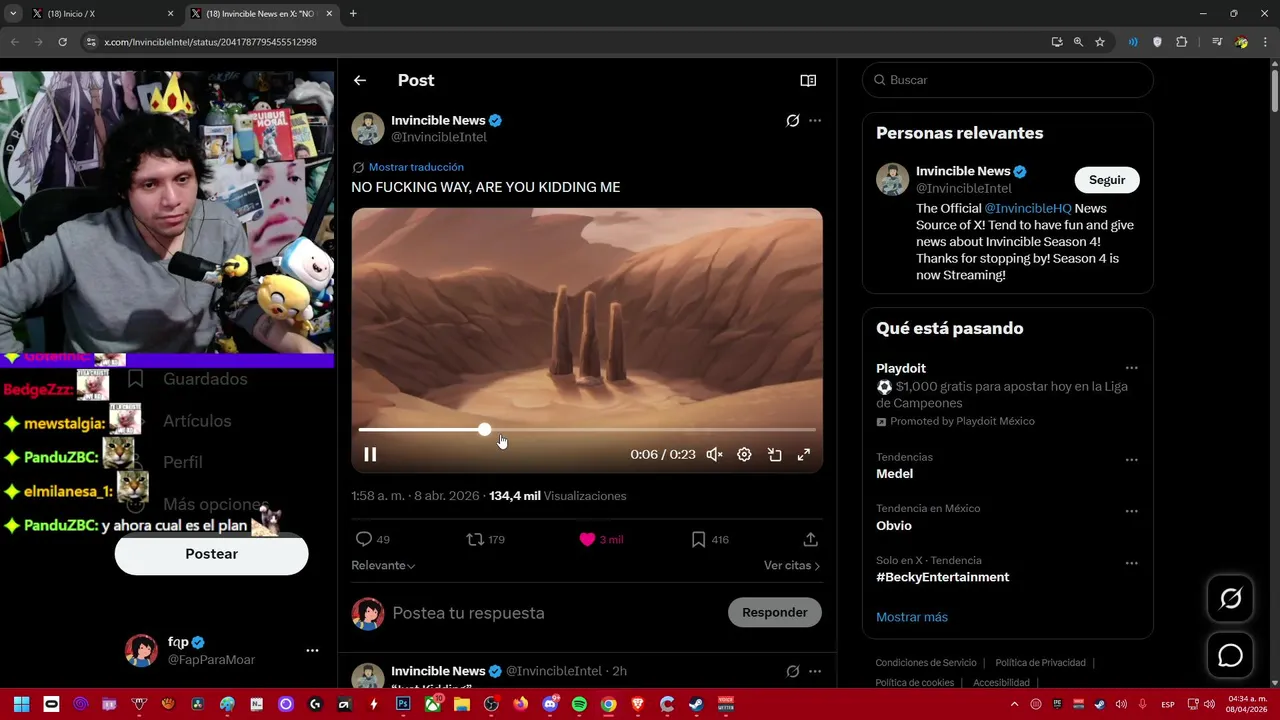Open Photoshop from the taskbar
This screenshot has height=720, width=1280.
(403, 704)
